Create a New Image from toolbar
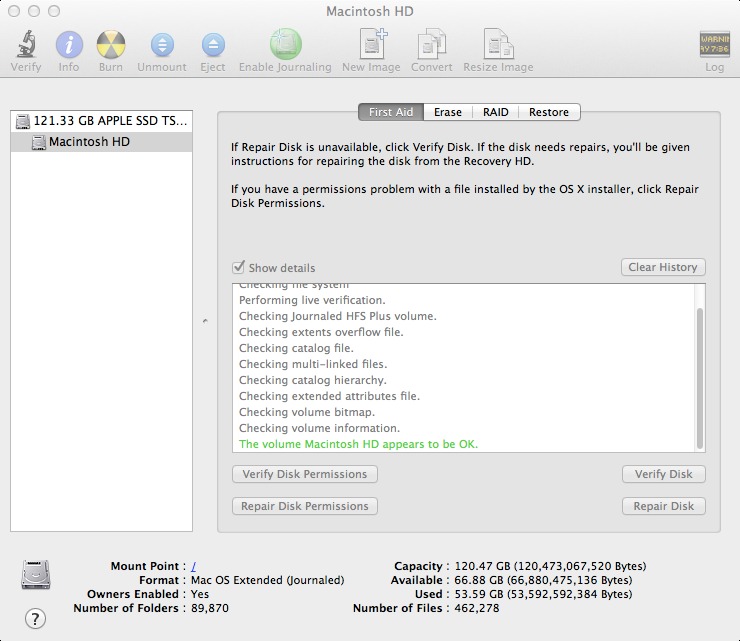This screenshot has width=740, height=641. (x=372, y=44)
